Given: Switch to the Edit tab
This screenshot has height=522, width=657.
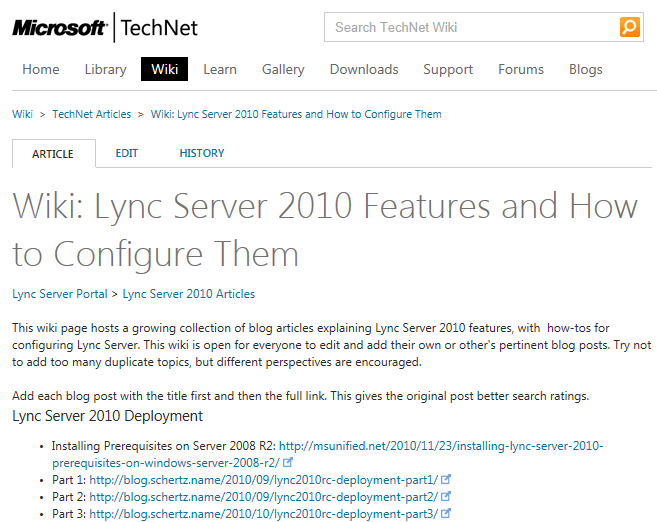Looking at the screenshot, I should coord(127,153).
